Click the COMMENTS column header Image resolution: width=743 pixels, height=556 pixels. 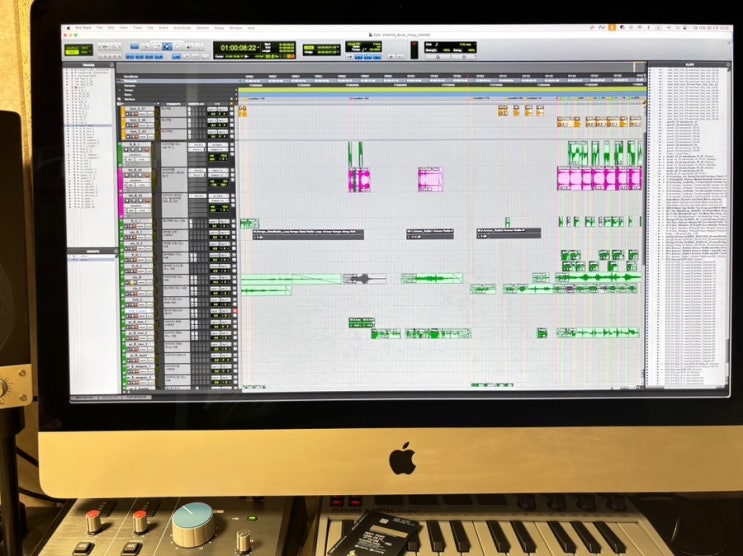pyautogui.click(x=173, y=104)
